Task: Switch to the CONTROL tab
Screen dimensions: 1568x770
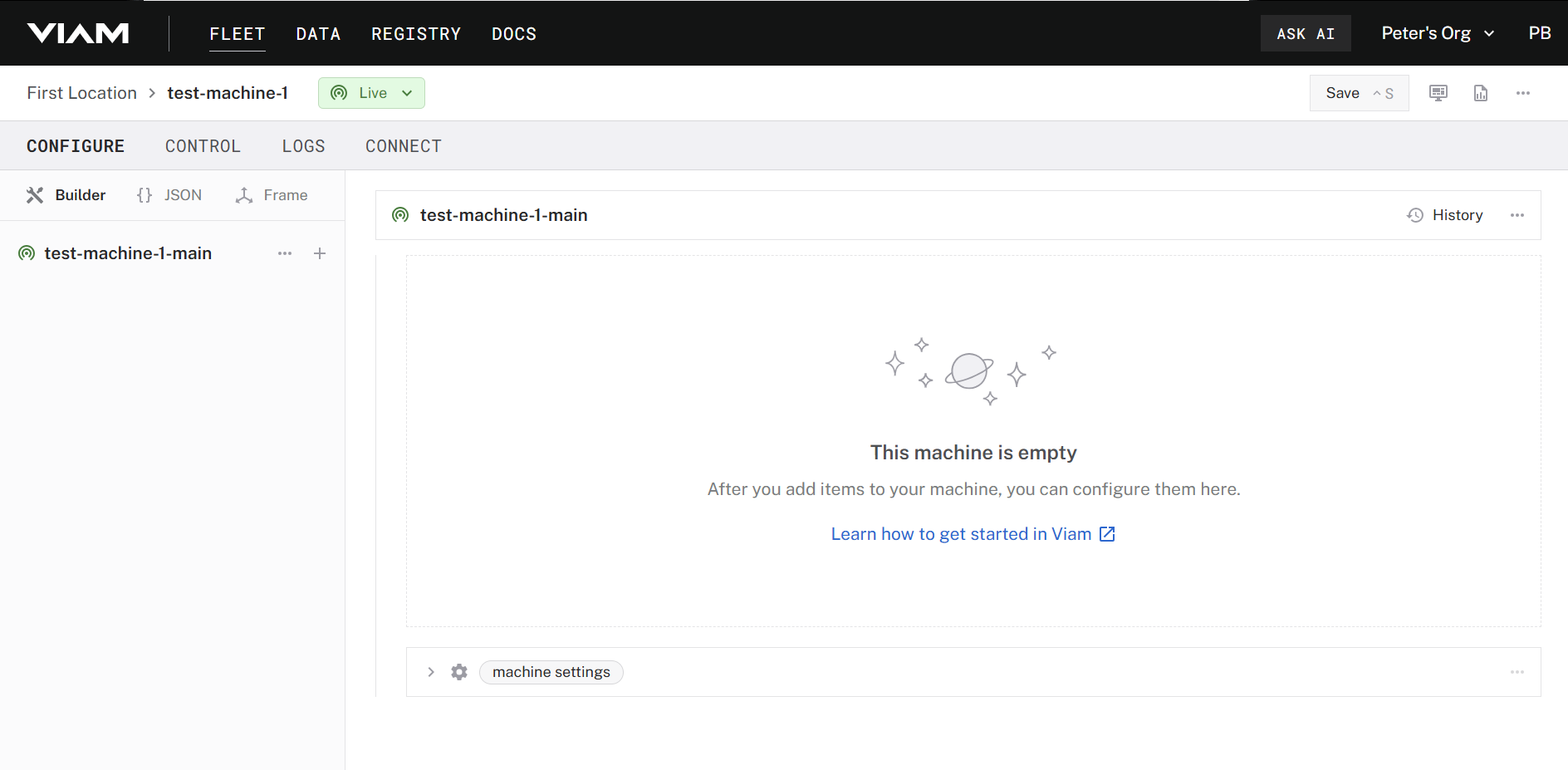Action: 203,146
